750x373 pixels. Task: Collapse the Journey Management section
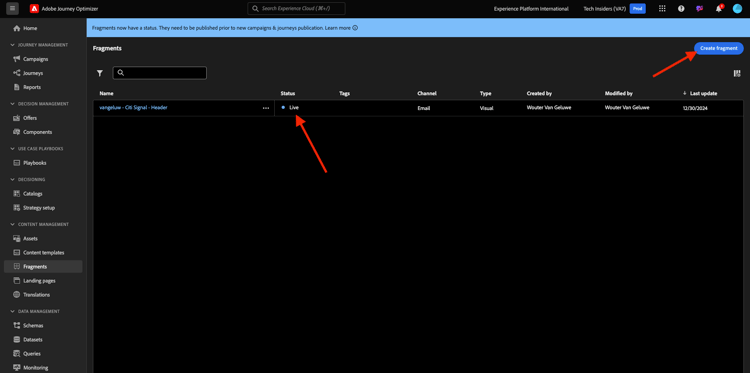point(13,45)
